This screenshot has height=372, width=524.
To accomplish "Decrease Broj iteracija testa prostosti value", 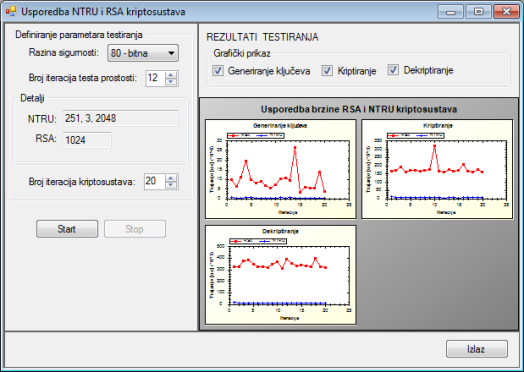I will coord(171,82).
